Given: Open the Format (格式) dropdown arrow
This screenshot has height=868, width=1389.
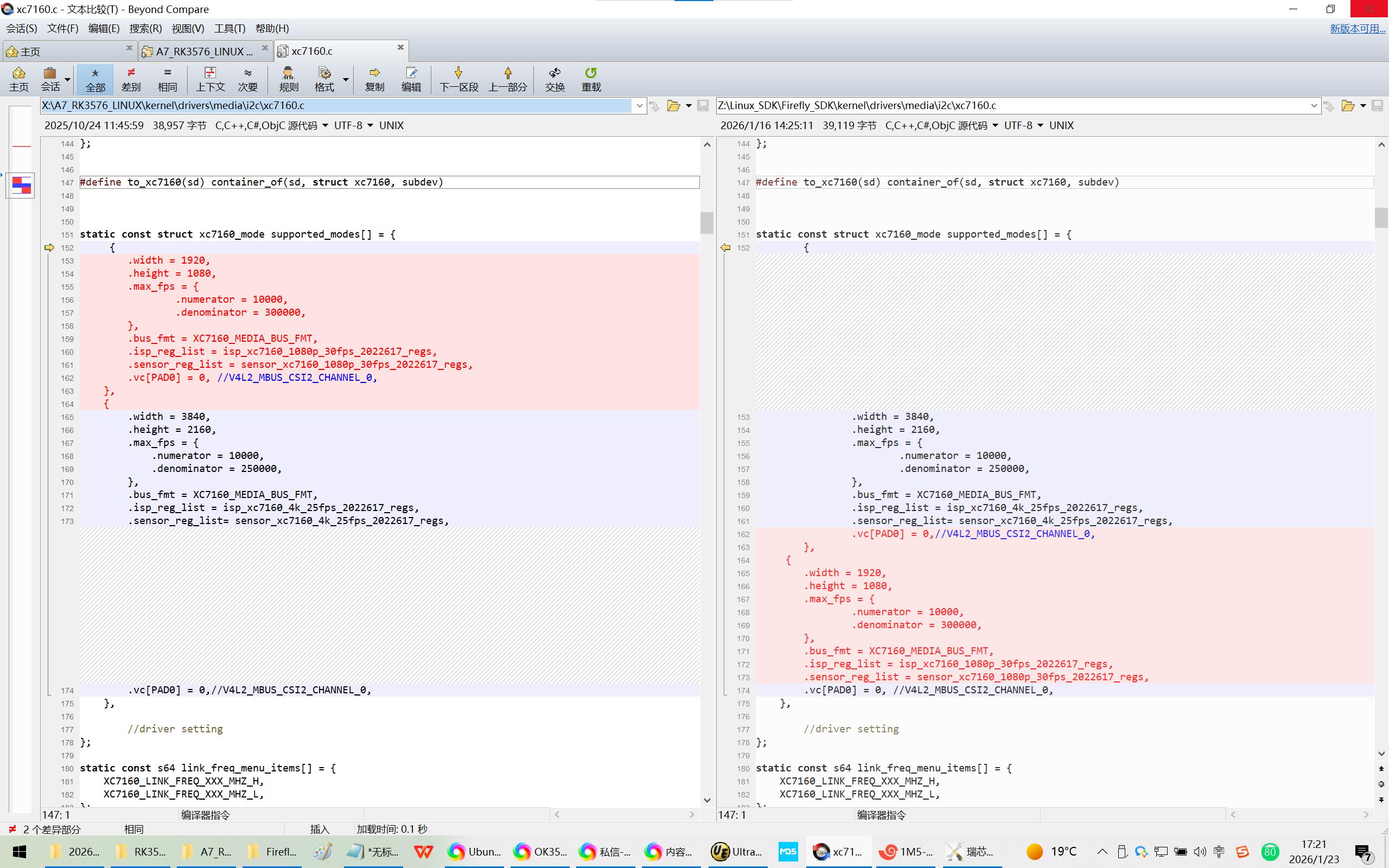Looking at the screenshot, I should [346, 79].
